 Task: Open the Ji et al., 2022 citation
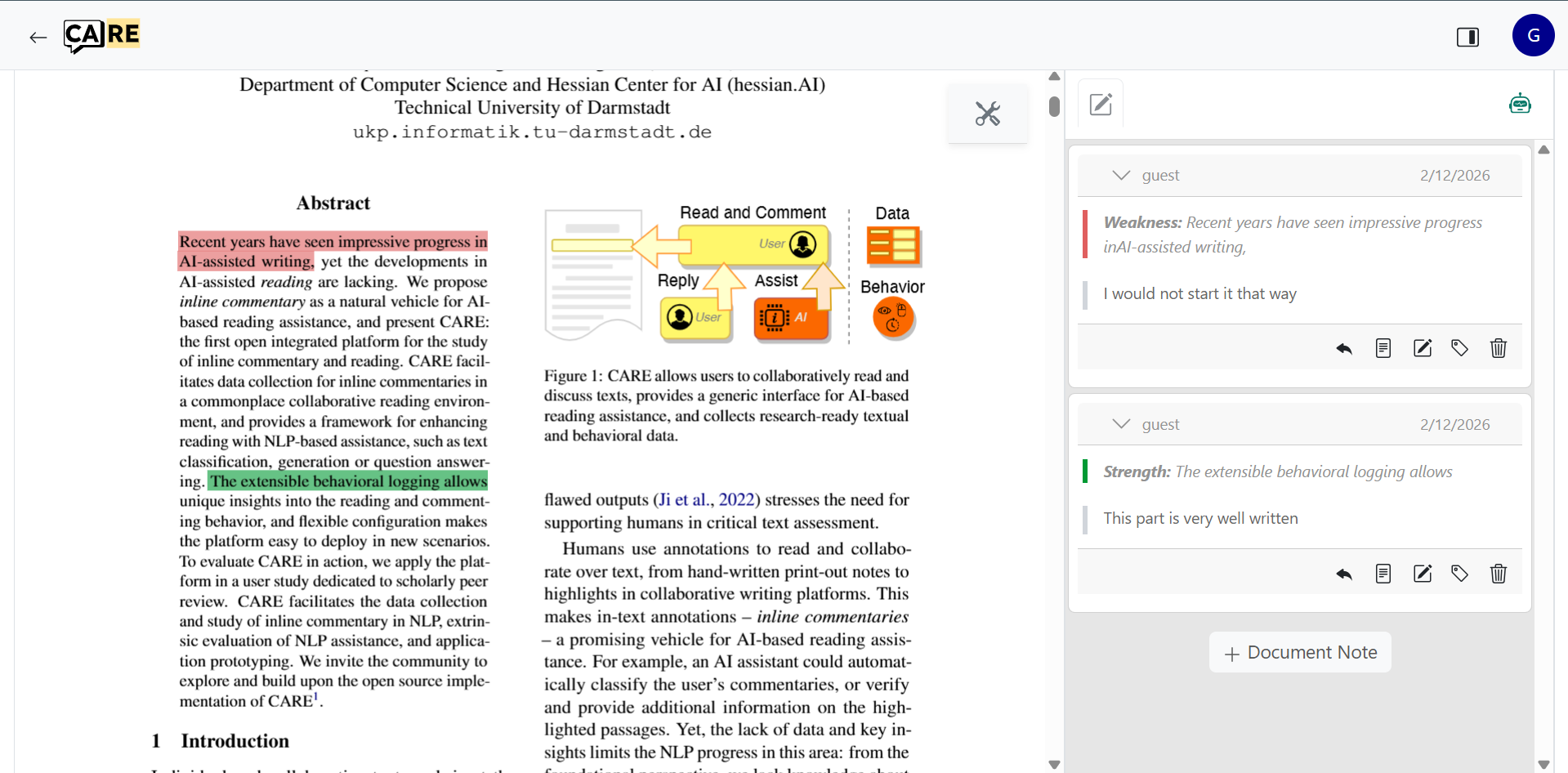706,500
